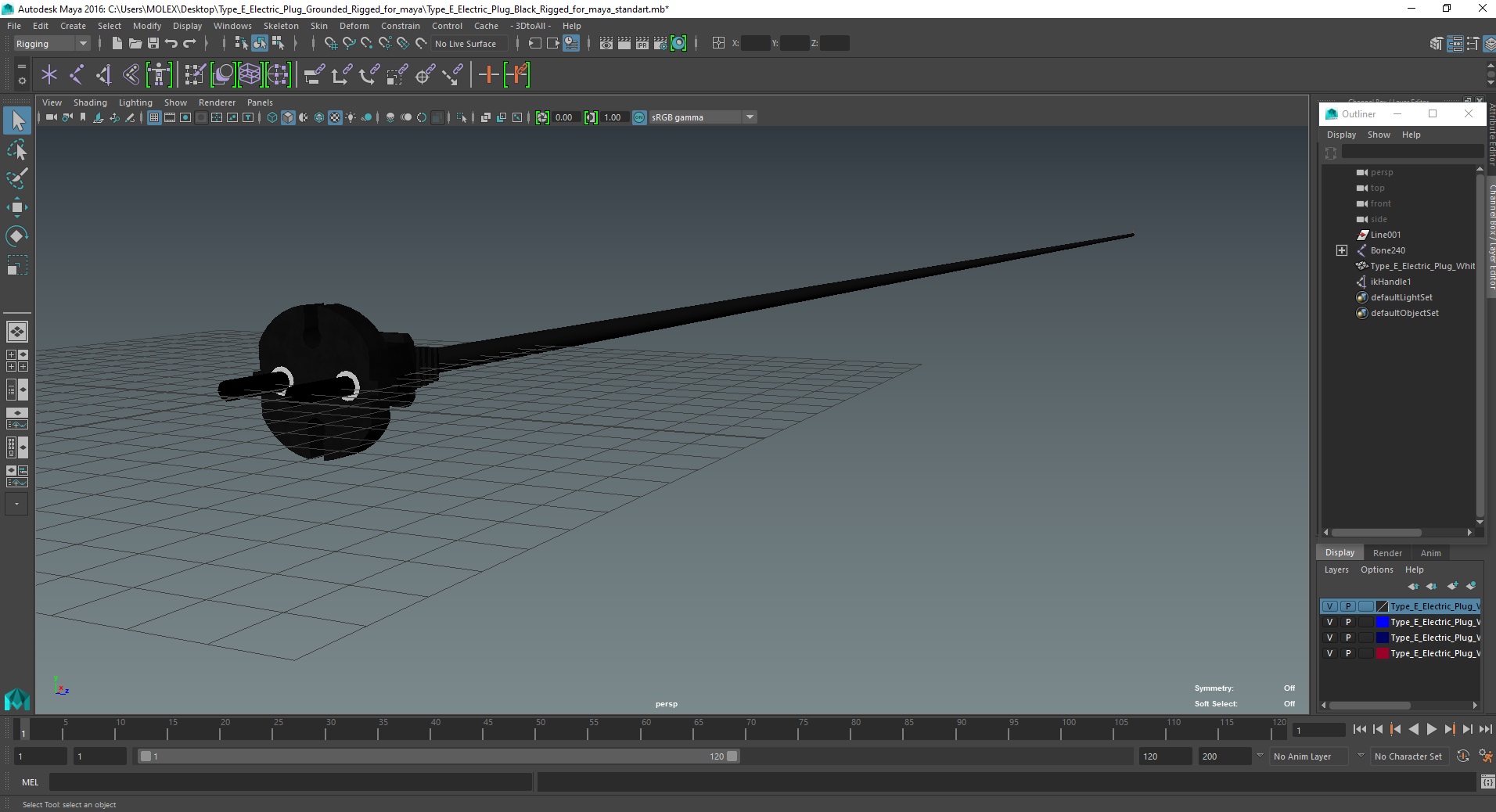This screenshot has height=812, width=1496.
Task: Click the range slider bar handle at 120
Action: (x=732, y=756)
